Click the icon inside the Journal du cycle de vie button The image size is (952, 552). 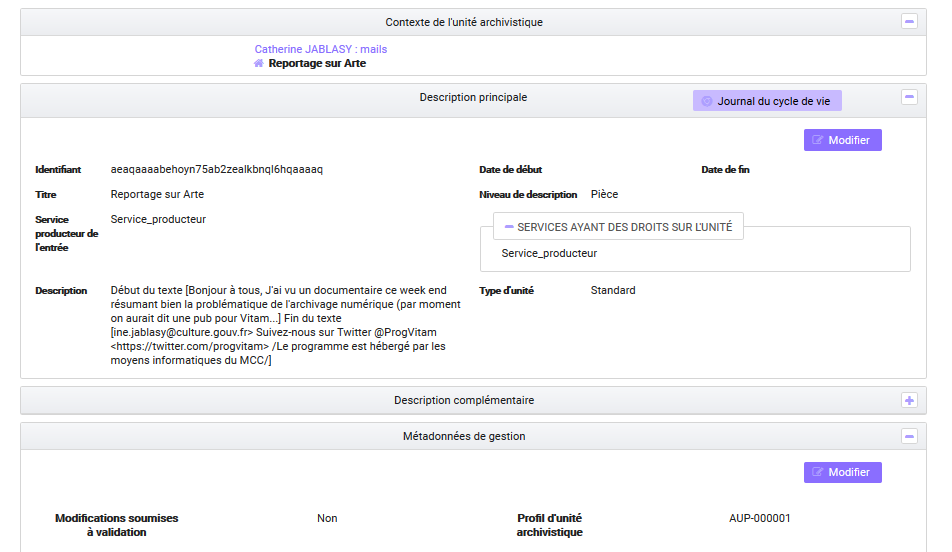(x=707, y=101)
